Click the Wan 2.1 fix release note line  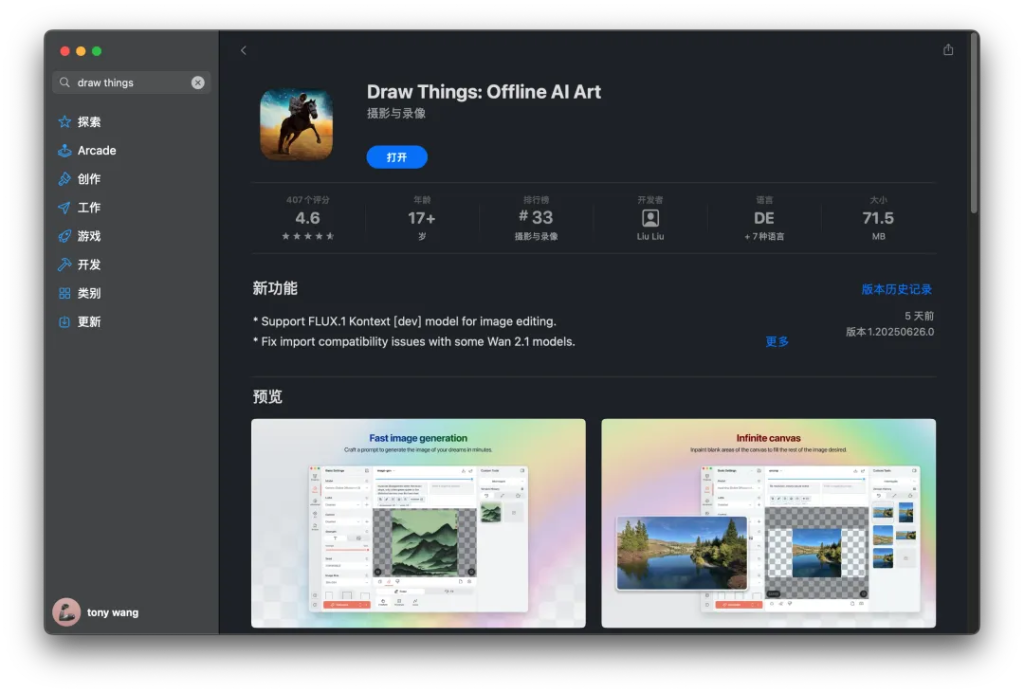click(414, 342)
